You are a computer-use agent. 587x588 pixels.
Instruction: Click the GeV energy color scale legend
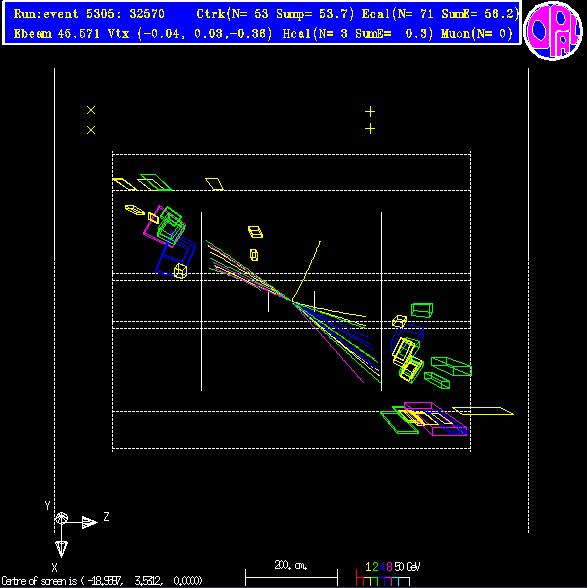pyautogui.click(x=387, y=574)
